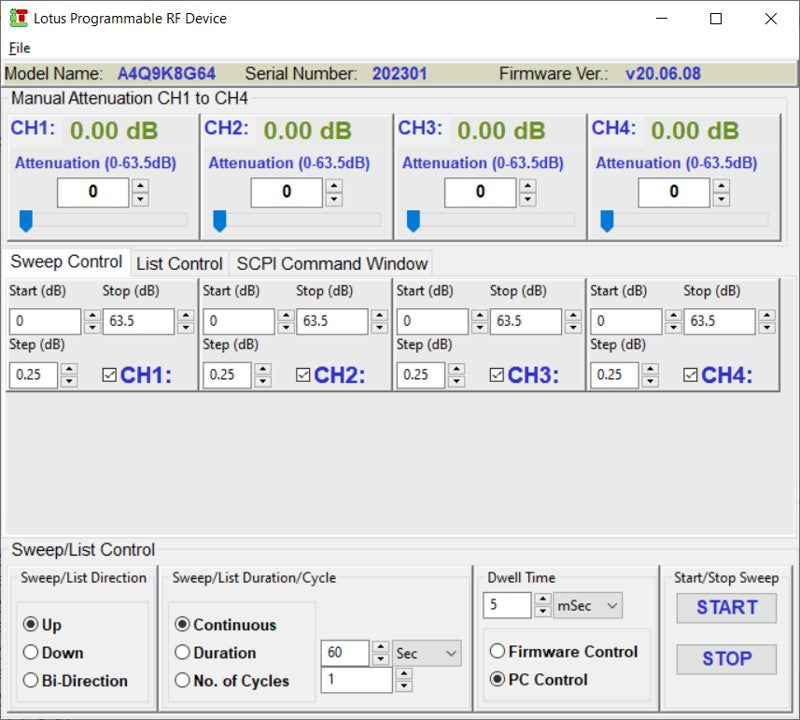The height and width of the screenshot is (720, 800).
Task: Increase CH3 sweep Stop value spinner
Action: 572,315
